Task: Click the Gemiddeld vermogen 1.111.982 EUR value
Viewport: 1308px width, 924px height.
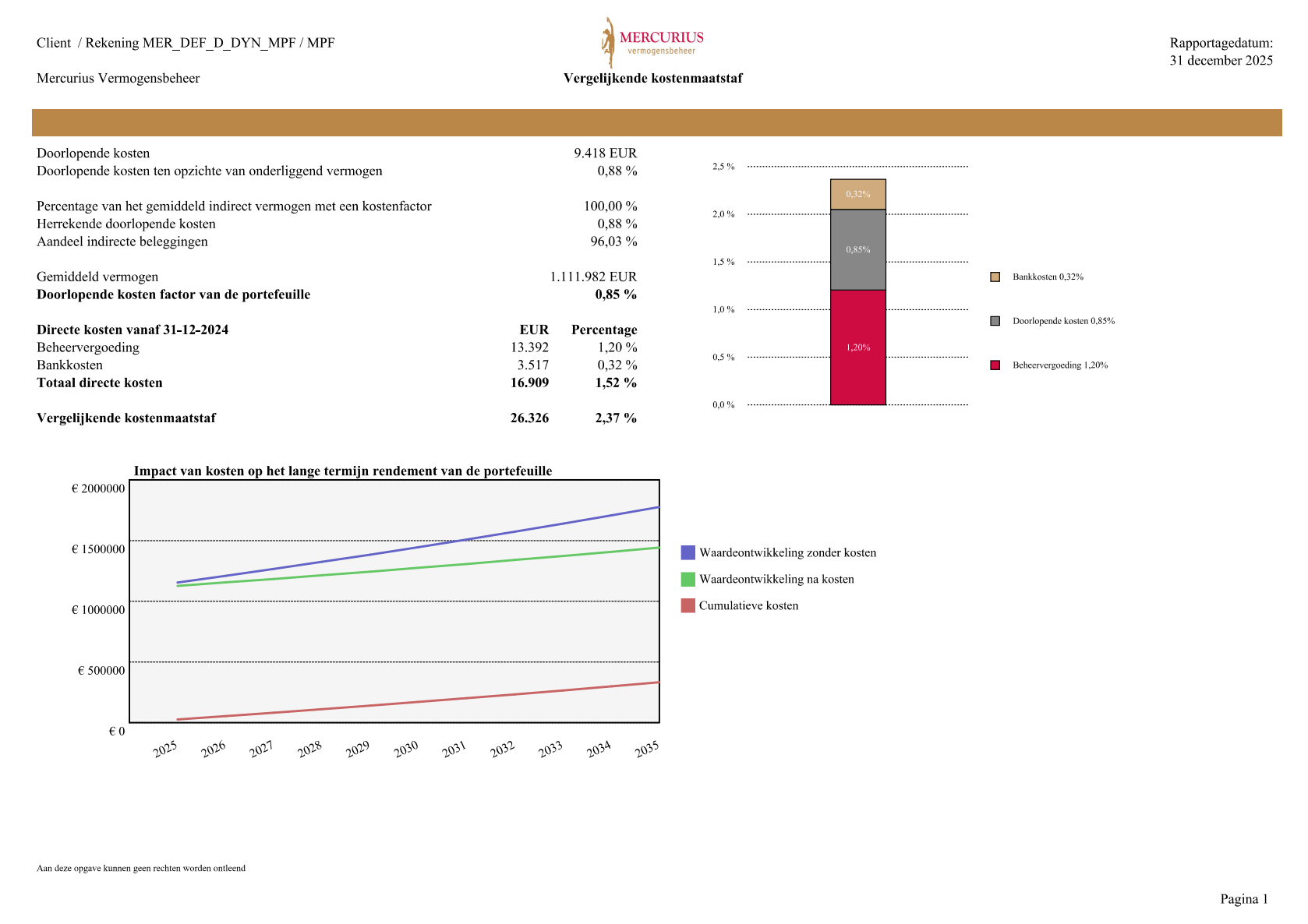Action: point(593,277)
